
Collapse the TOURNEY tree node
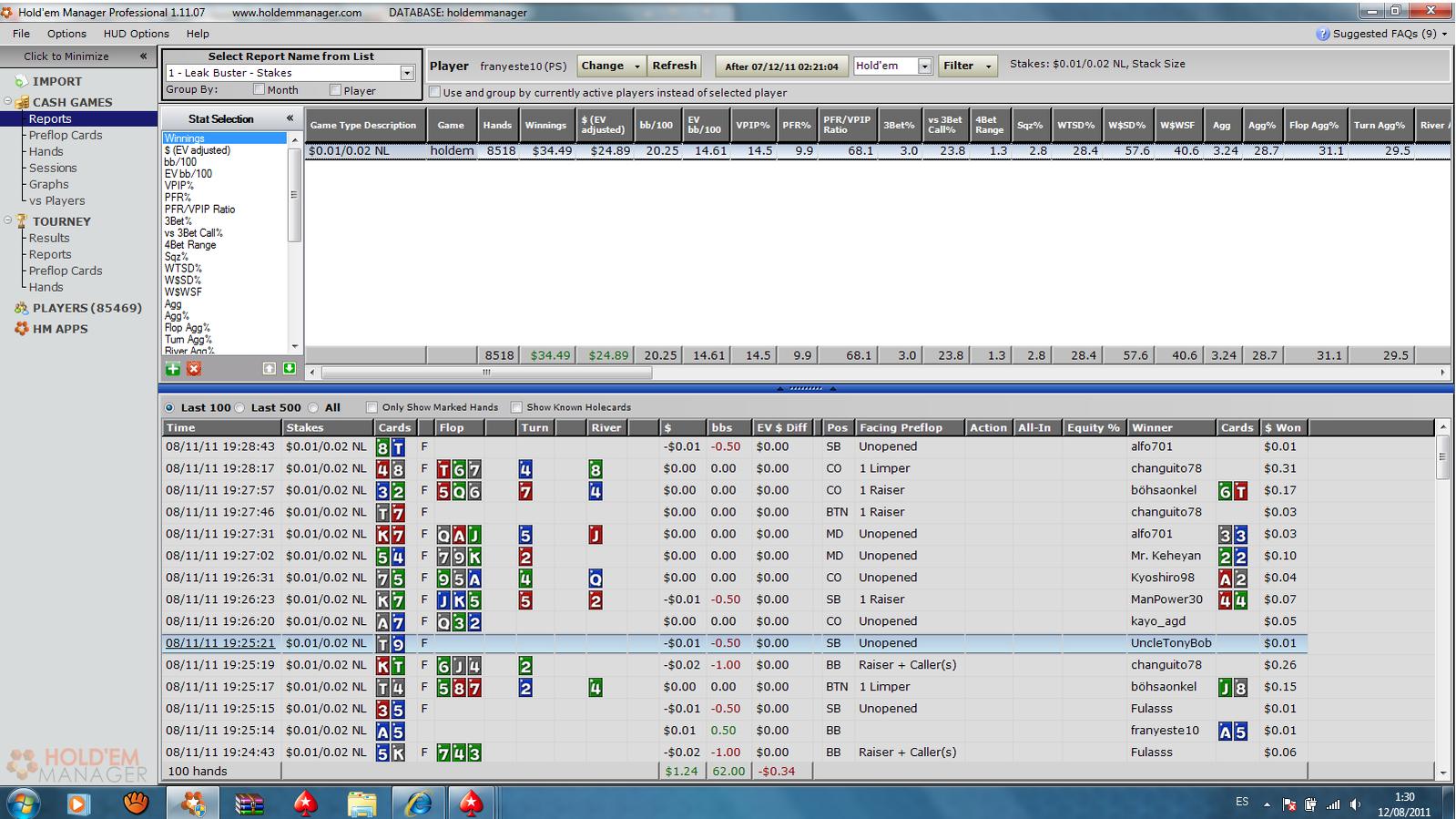point(8,220)
